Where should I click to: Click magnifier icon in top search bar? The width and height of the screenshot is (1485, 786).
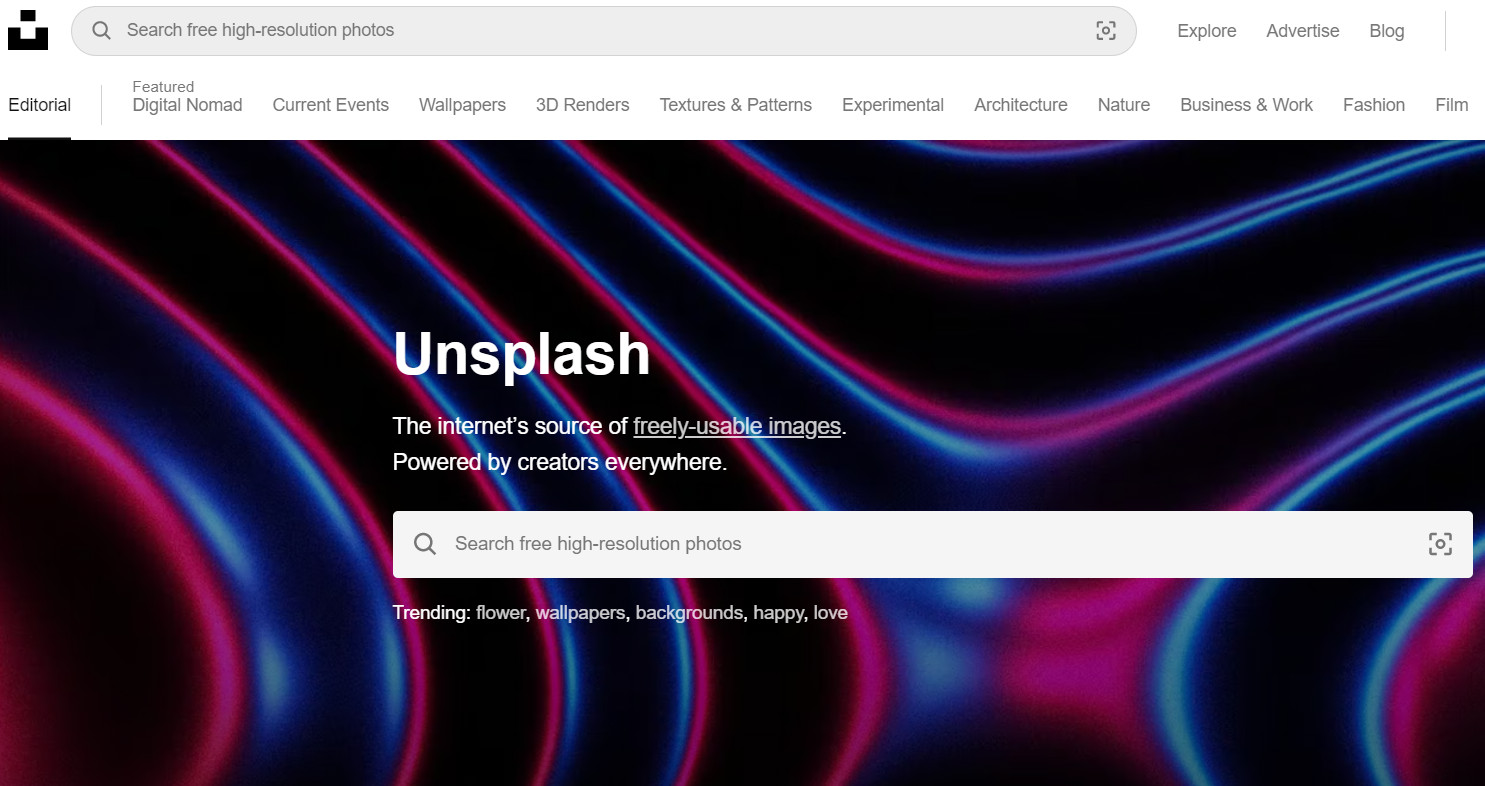[101, 30]
